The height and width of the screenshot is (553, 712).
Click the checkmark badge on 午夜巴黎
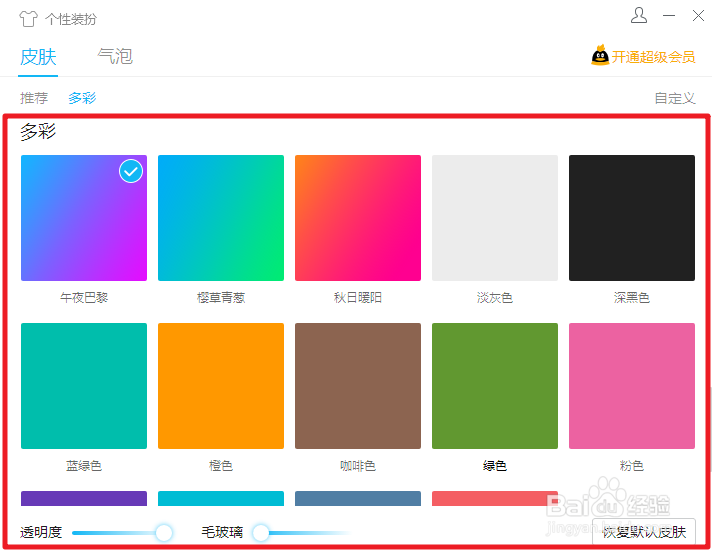(131, 171)
